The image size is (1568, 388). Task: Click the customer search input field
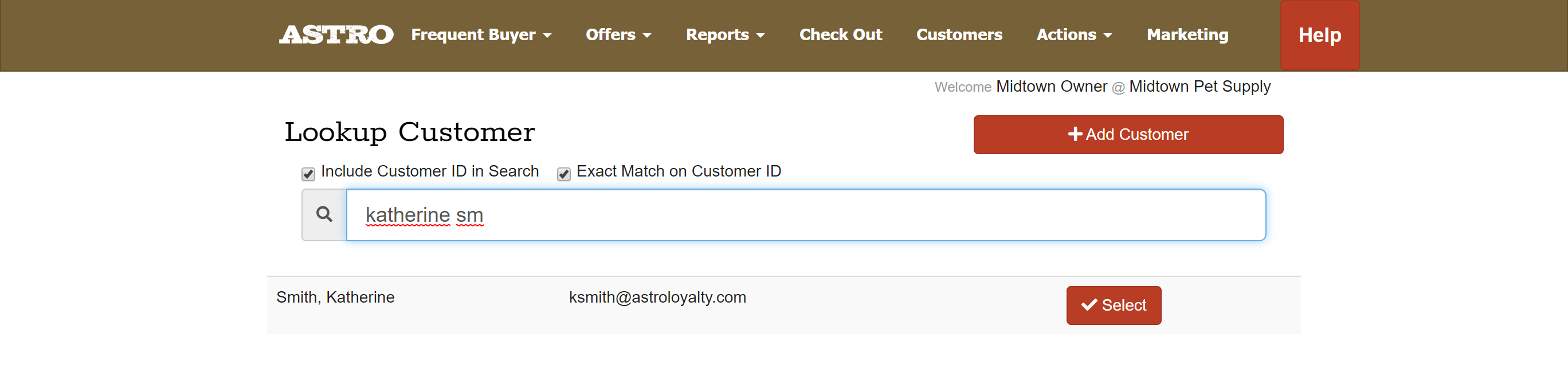(806, 215)
